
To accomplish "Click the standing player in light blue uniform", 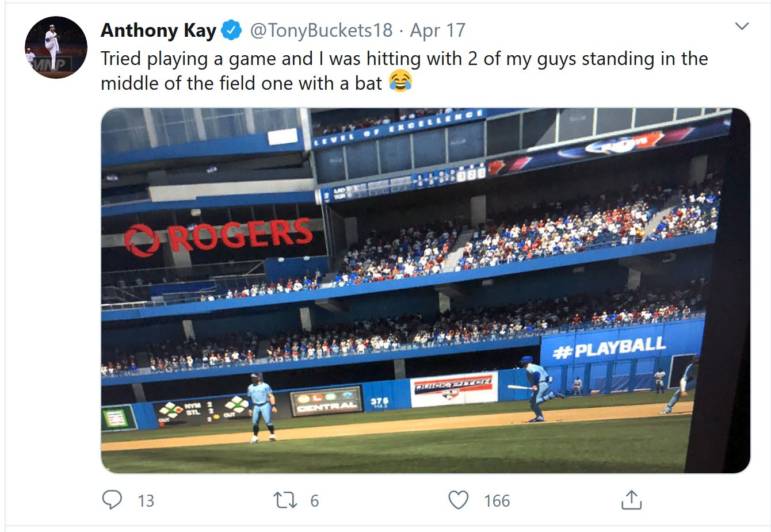I will point(261,406).
